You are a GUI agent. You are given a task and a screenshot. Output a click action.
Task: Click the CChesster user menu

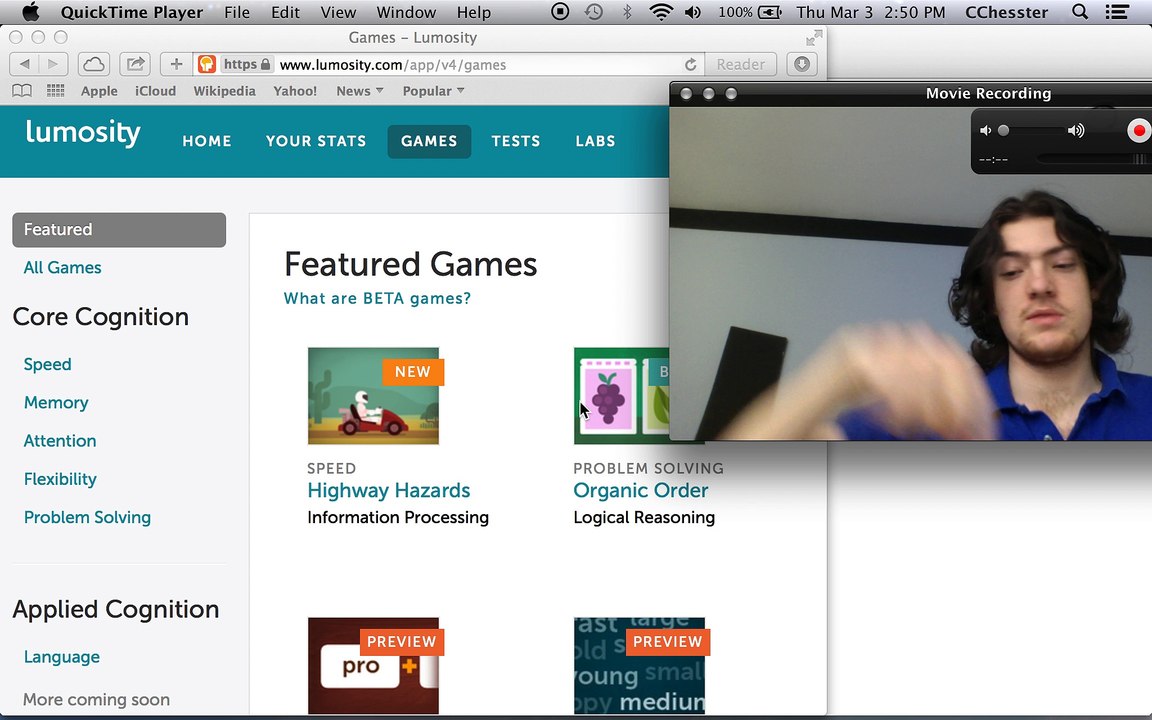tap(1007, 12)
